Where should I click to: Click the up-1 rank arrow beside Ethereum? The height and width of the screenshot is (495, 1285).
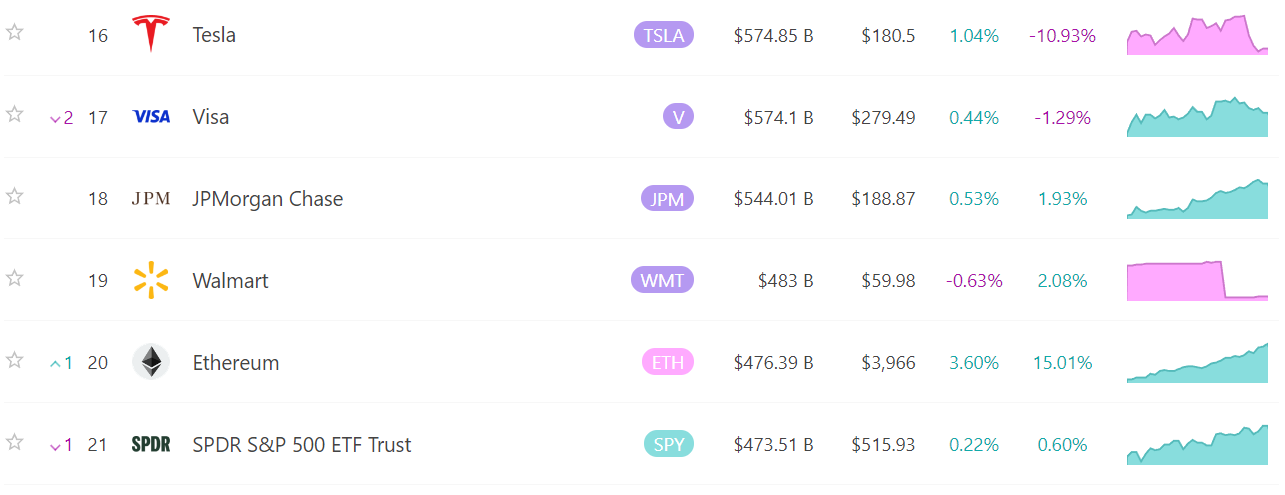coord(61,363)
